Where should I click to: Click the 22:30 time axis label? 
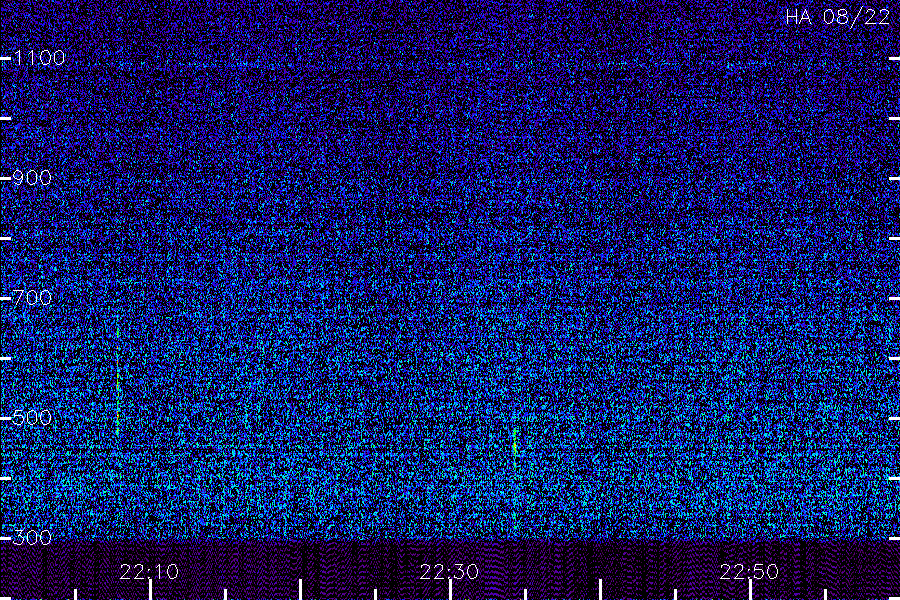click(449, 572)
